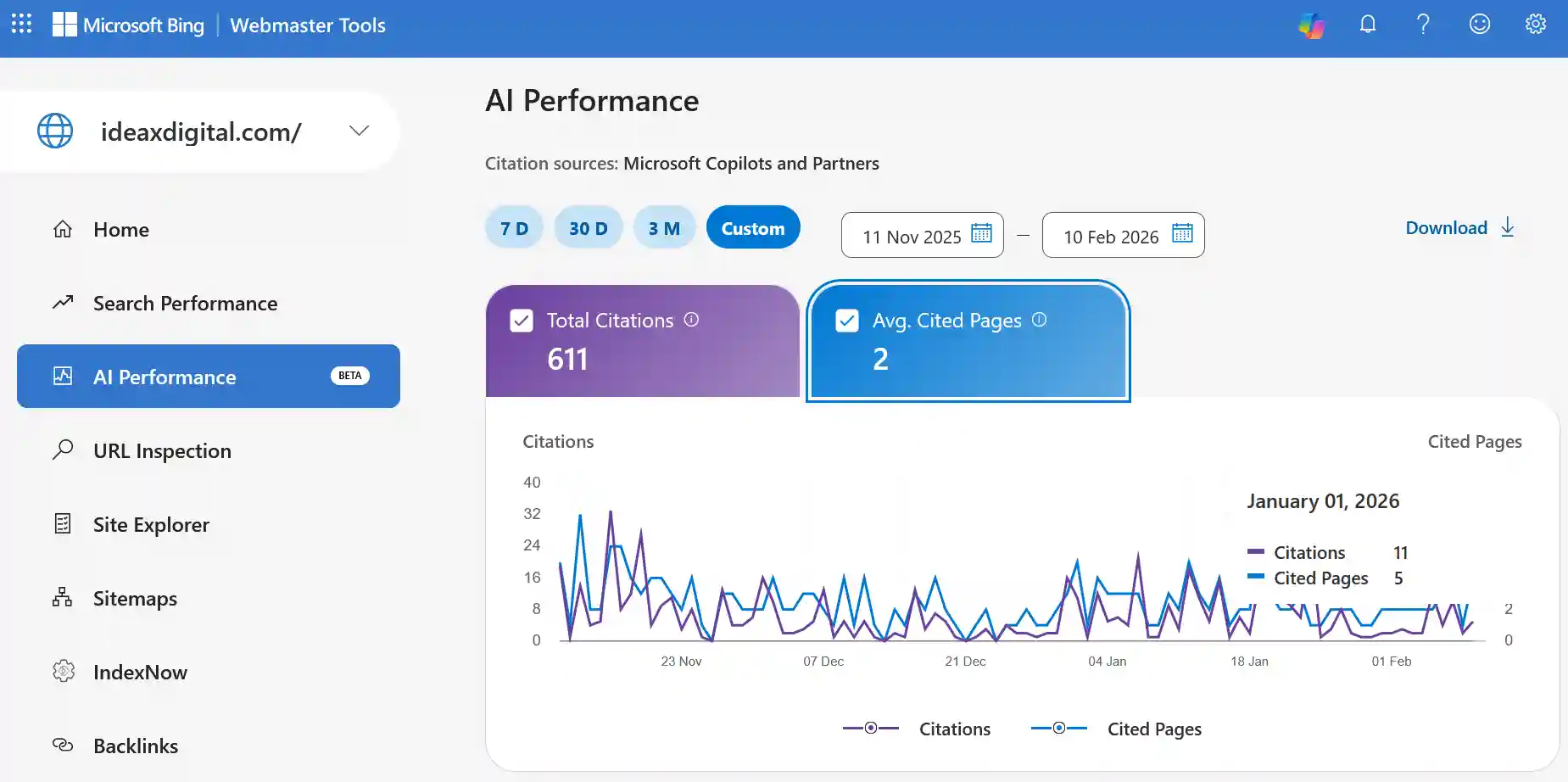This screenshot has width=1568, height=782.
Task: Select the Custom date range
Action: 753,227
